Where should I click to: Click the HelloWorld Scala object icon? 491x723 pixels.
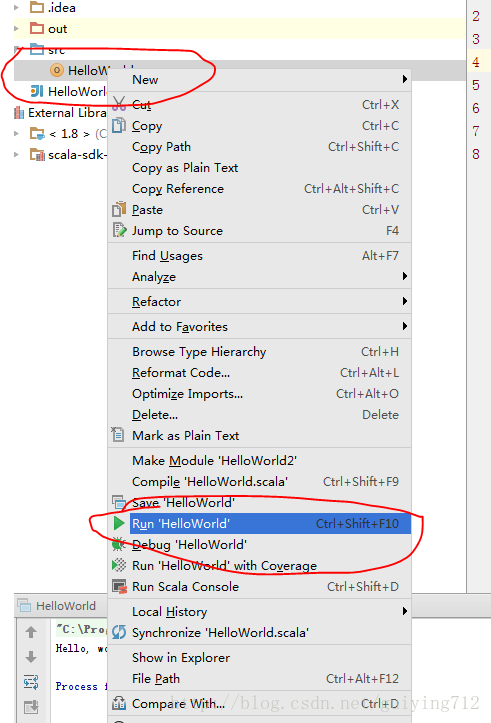click(x=57, y=70)
